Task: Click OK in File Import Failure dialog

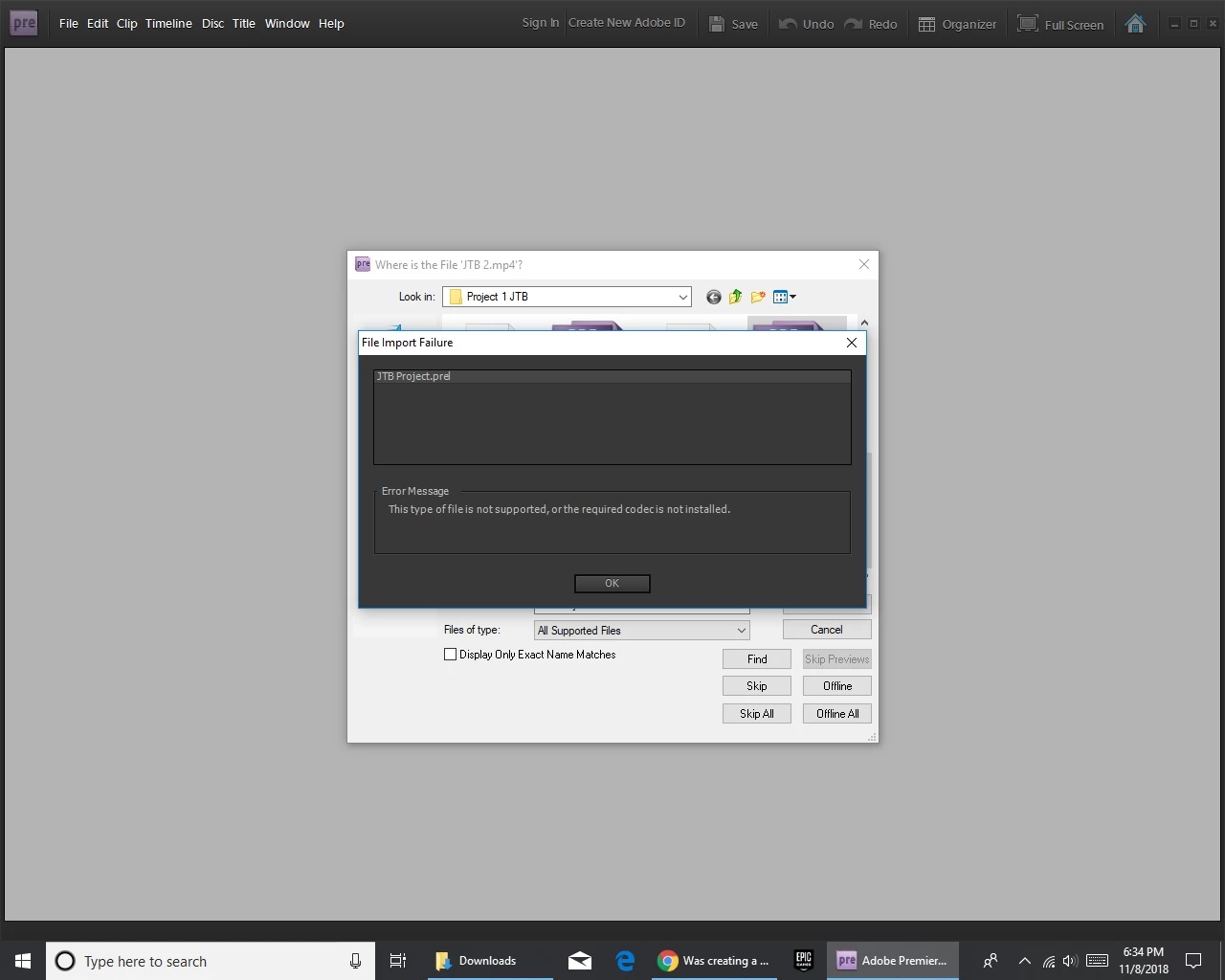Action: [612, 584]
